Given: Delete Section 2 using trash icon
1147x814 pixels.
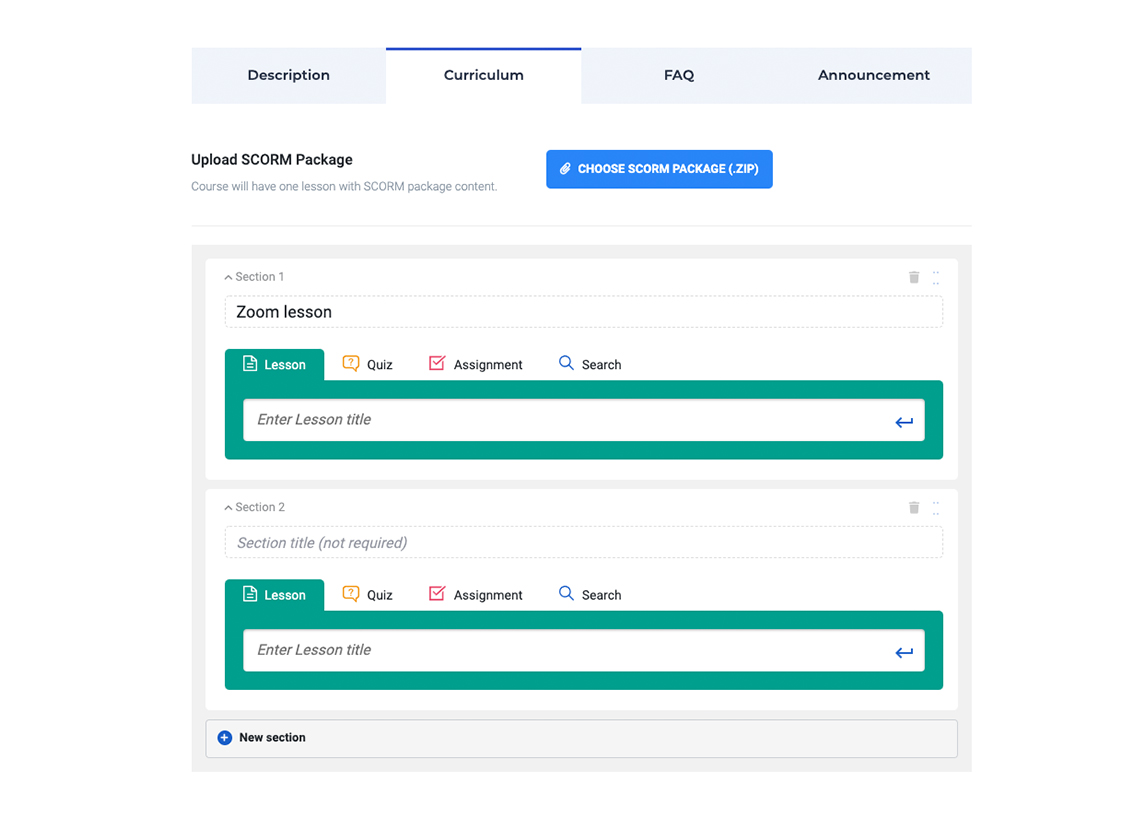Looking at the screenshot, I should (913, 508).
